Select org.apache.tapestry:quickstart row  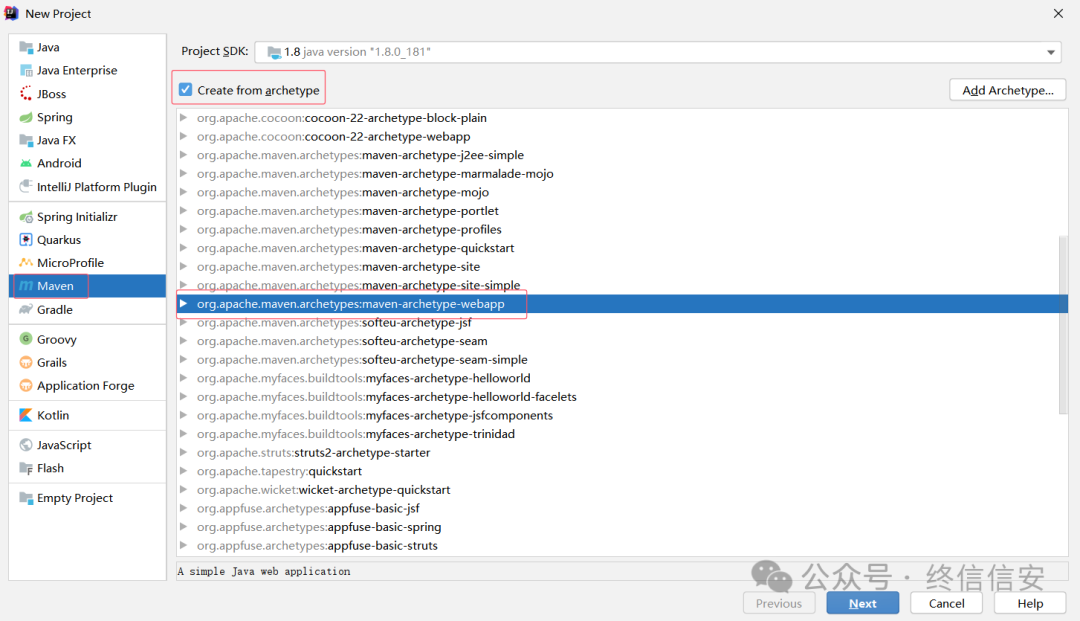(x=622, y=471)
